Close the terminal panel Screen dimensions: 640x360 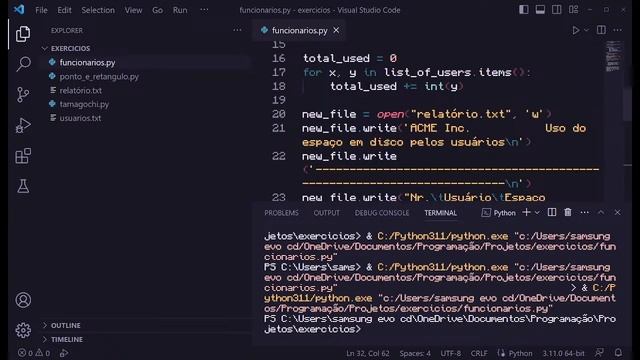[617, 212]
